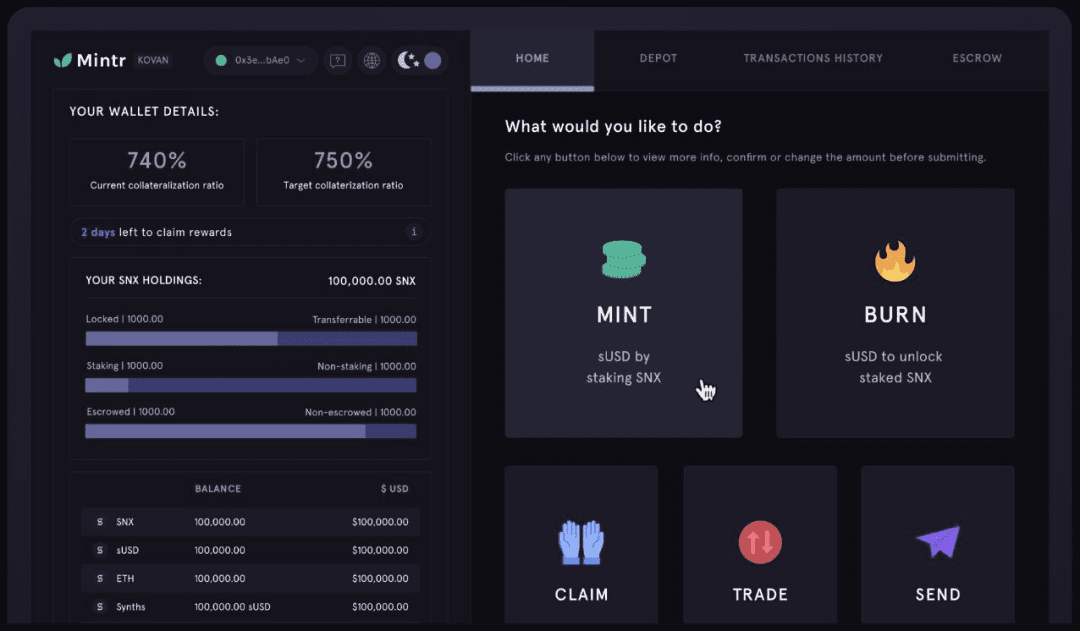Viewport: 1080px width, 631px height.
Task: Click the Escrowed / Non-escrowed progress bar
Action: pyautogui.click(x=251, y=431)
